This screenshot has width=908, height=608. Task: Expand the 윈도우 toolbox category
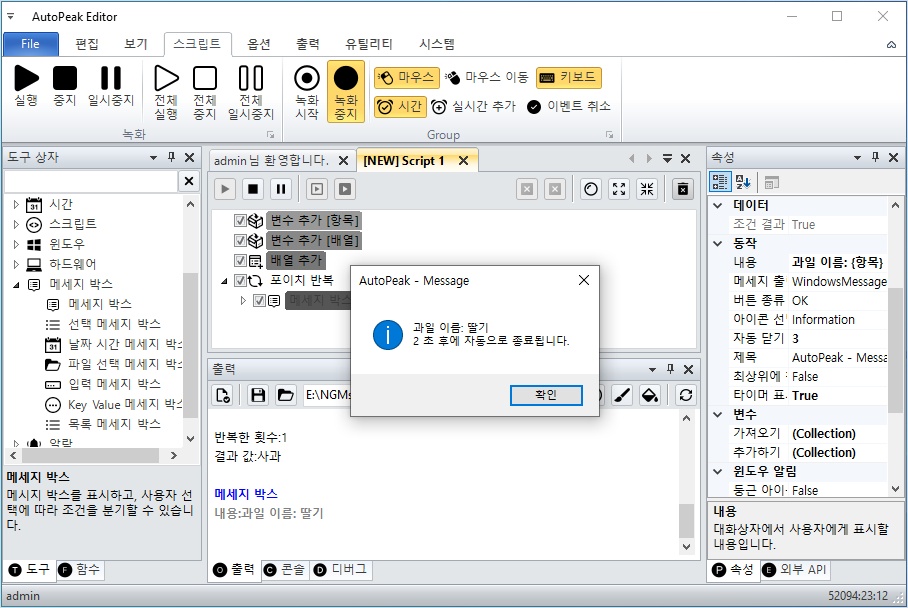point(16,244)
